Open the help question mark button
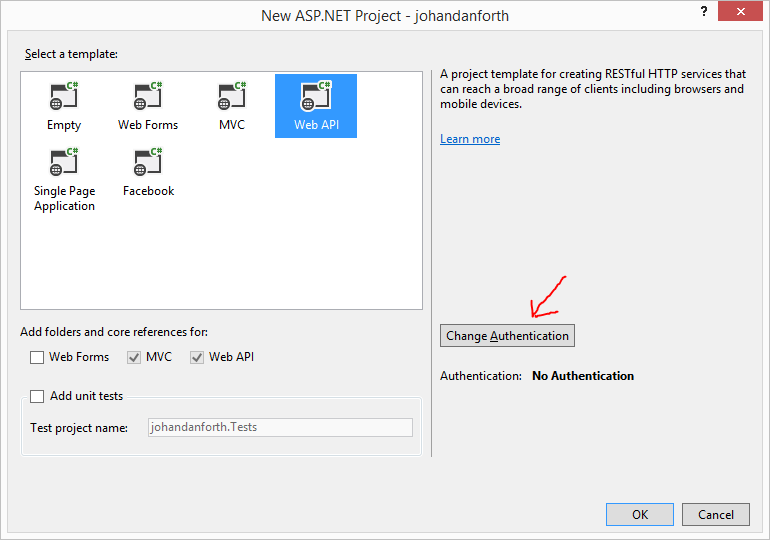 pos(704,12)
